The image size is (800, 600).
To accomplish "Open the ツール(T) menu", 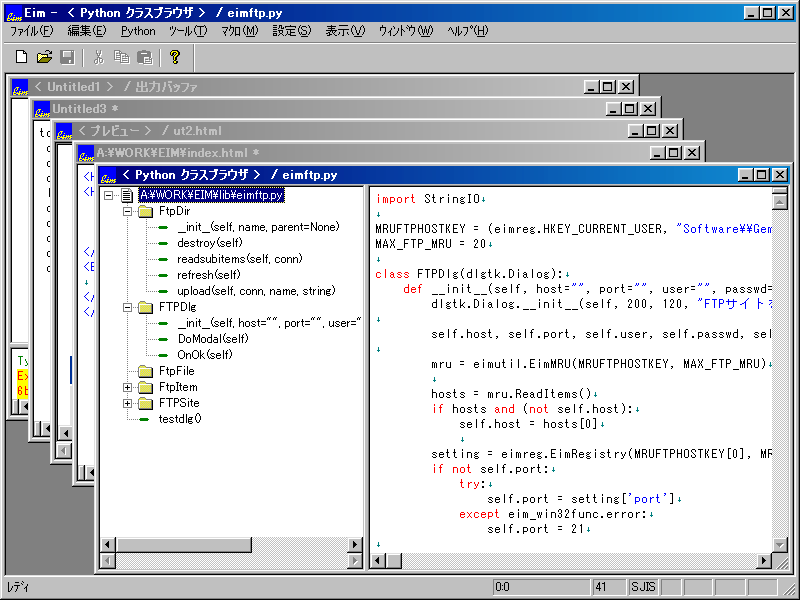I will click(x=188, y=31).
